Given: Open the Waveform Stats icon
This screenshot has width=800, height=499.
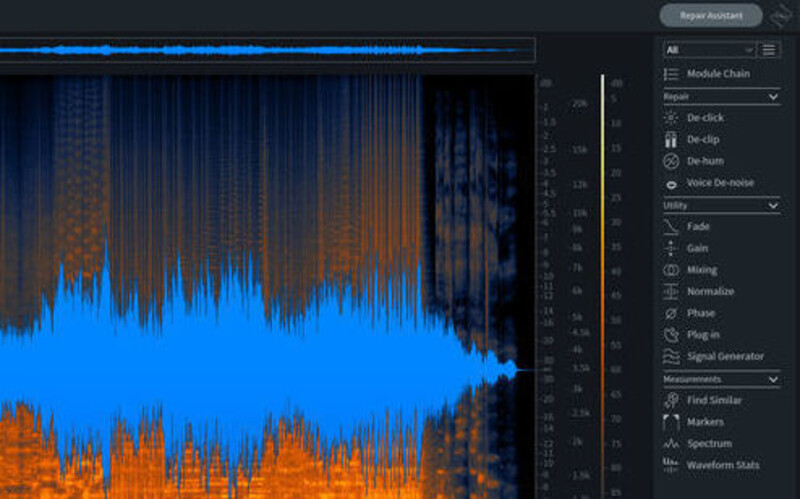Looking at the screenshot, I should coord(671,465).
